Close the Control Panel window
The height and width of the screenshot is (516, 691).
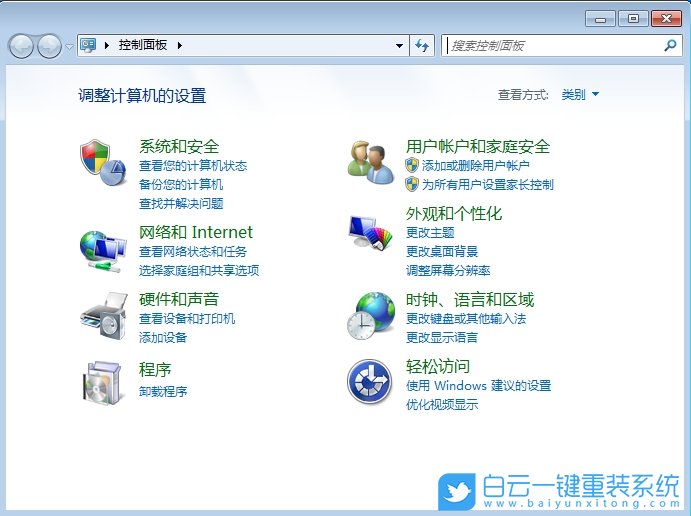click(666, 19)
